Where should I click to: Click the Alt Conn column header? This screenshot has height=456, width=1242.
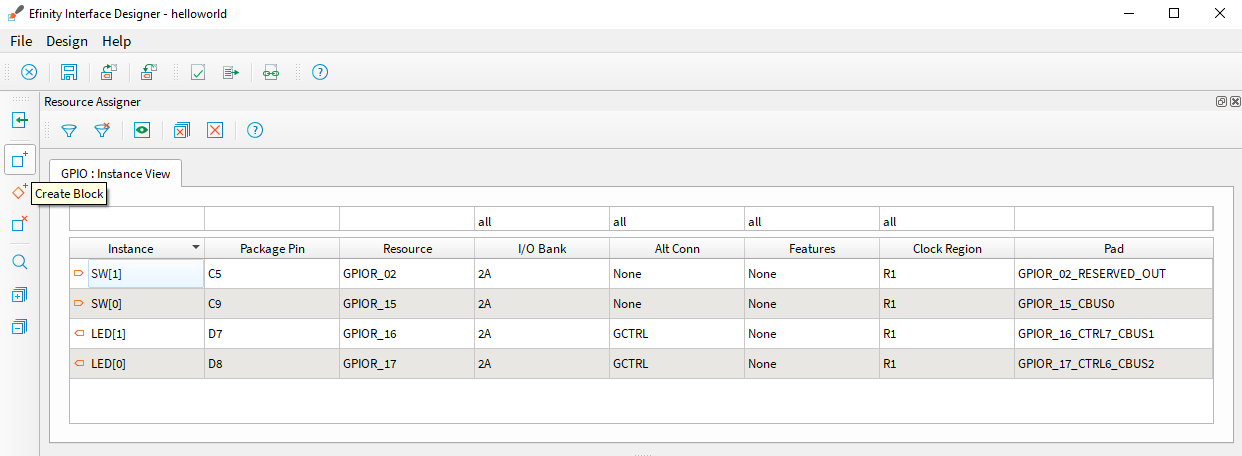677,248
